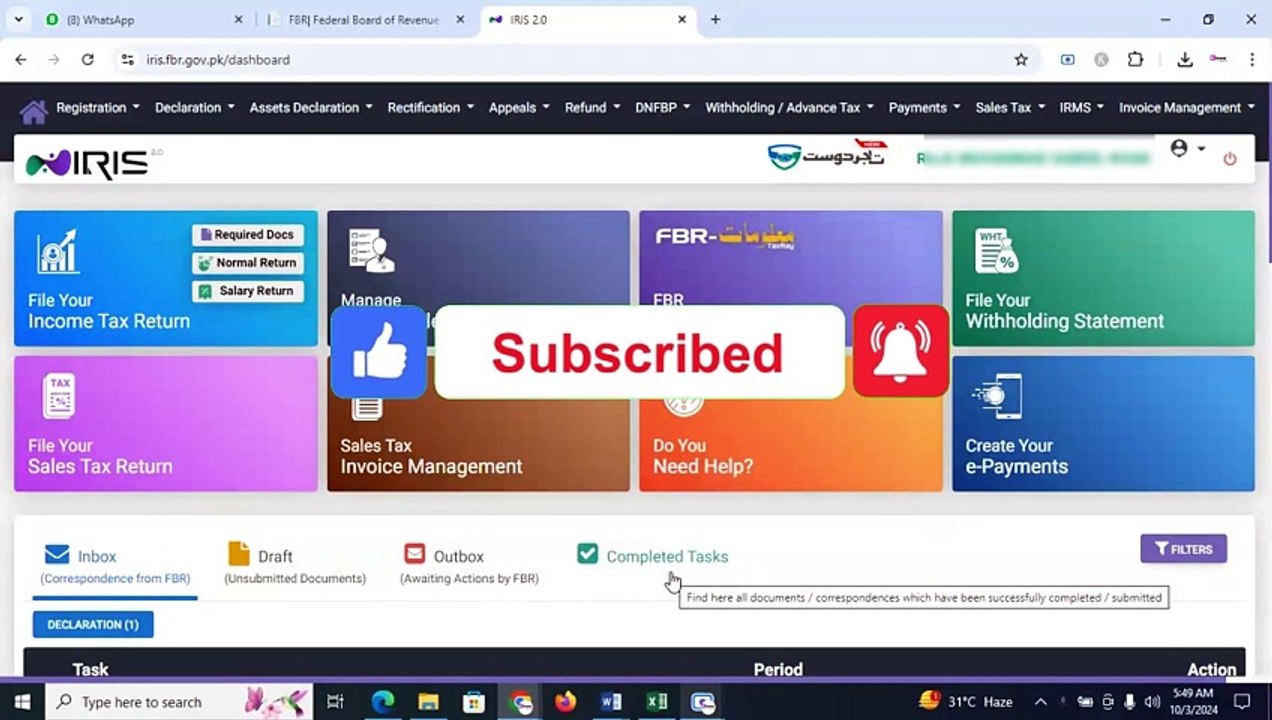This screenshot has height=720, width=1272.
Task: Click the Windows Start button
Action: pyautogui.click(x=21, y=702)
